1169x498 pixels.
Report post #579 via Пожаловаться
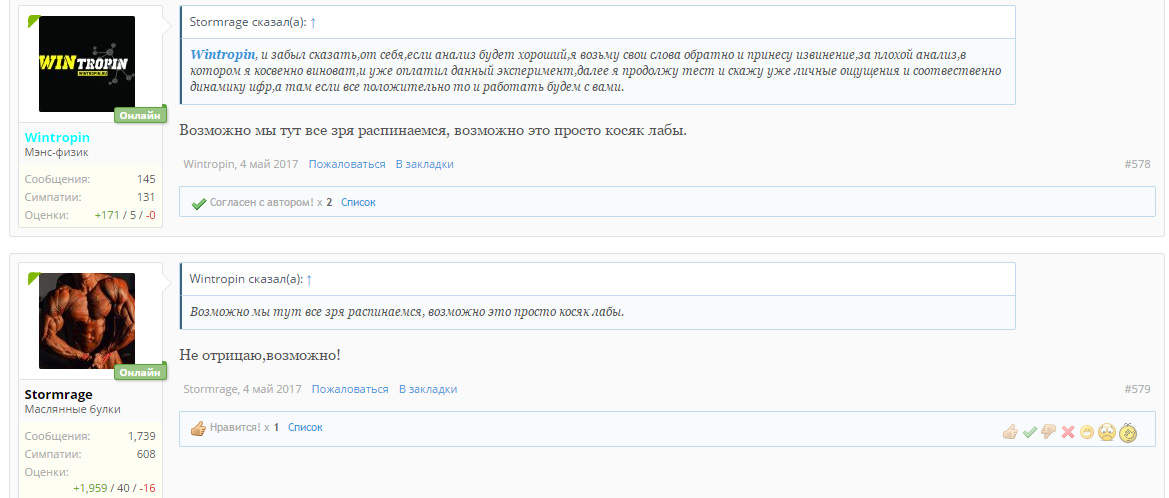(x=349, y=389)
